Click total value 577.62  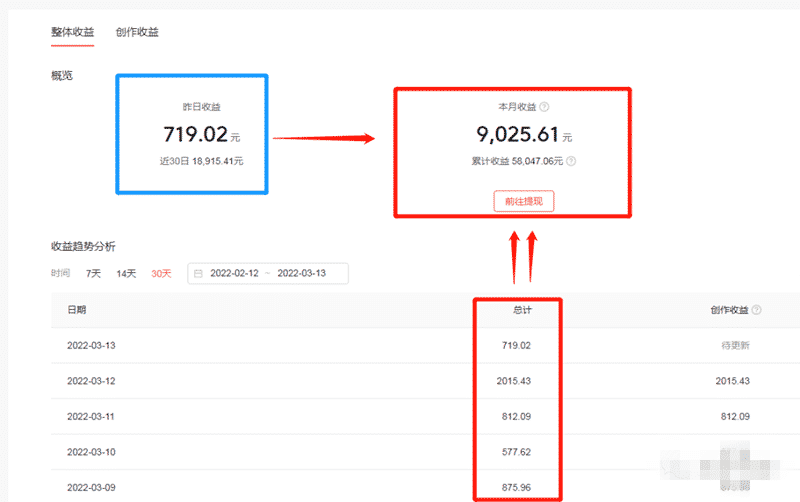[x=516, y=452]
